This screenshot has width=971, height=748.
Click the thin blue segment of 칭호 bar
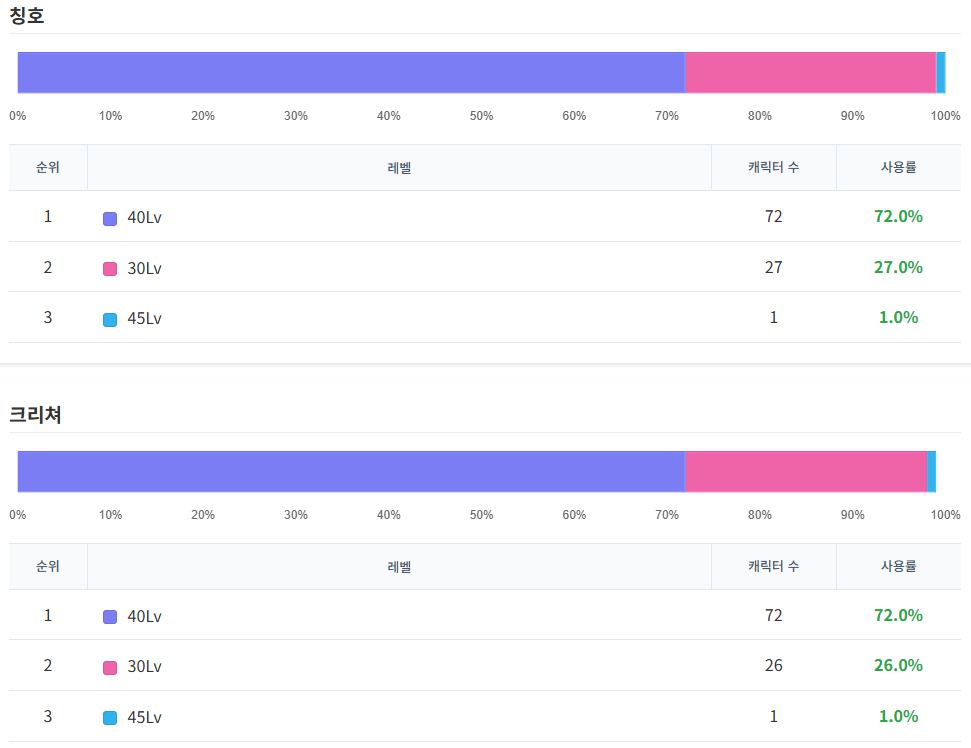coord(941,73)
